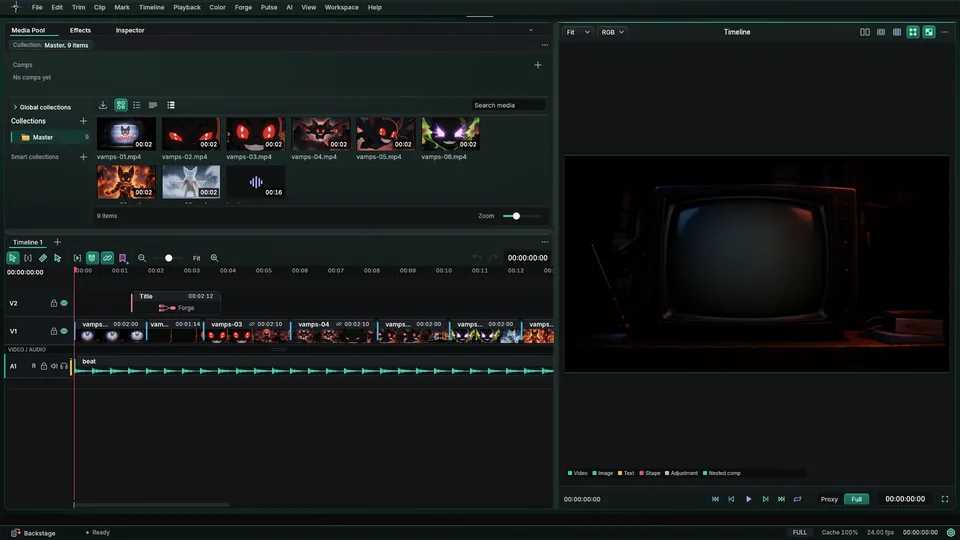
Task: Click the play-in-brackets tool in timeline toolbar
Action: click(77, 258)
